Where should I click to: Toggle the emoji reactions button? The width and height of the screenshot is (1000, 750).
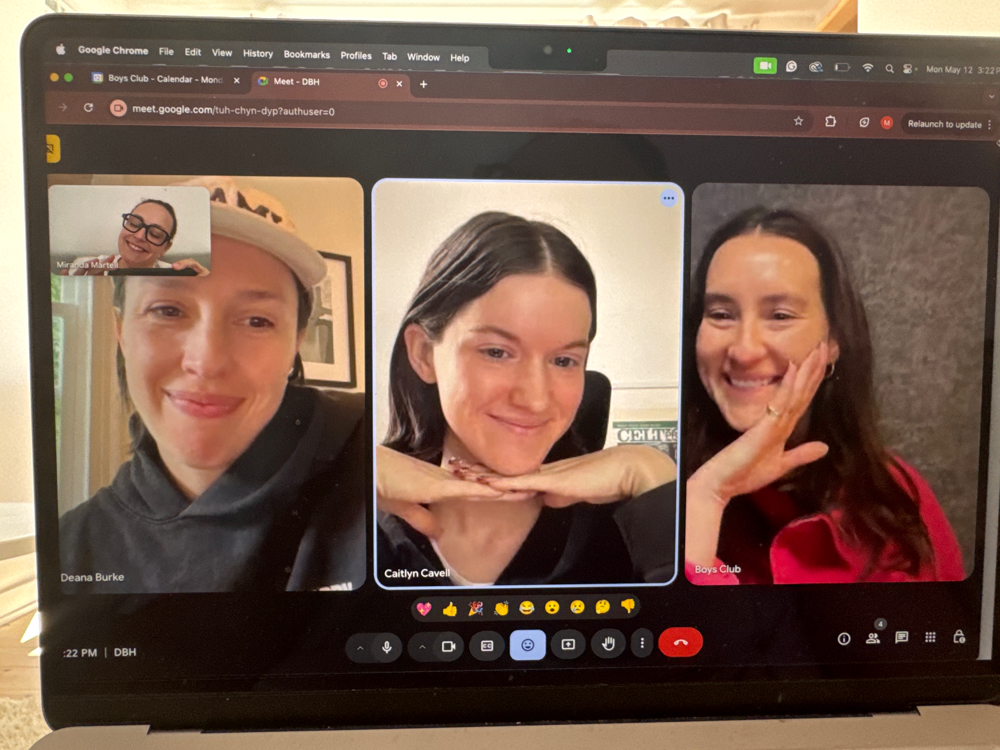tap(527, 645)
